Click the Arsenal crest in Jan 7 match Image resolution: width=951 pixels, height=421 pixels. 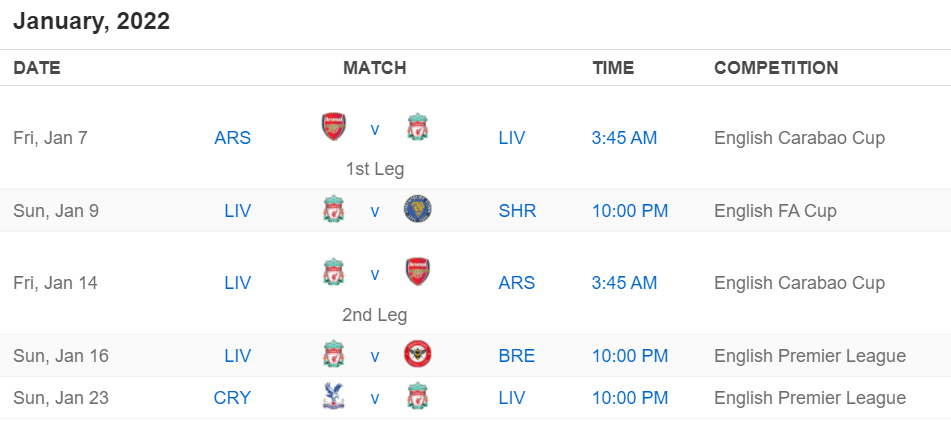click(334, 127)
